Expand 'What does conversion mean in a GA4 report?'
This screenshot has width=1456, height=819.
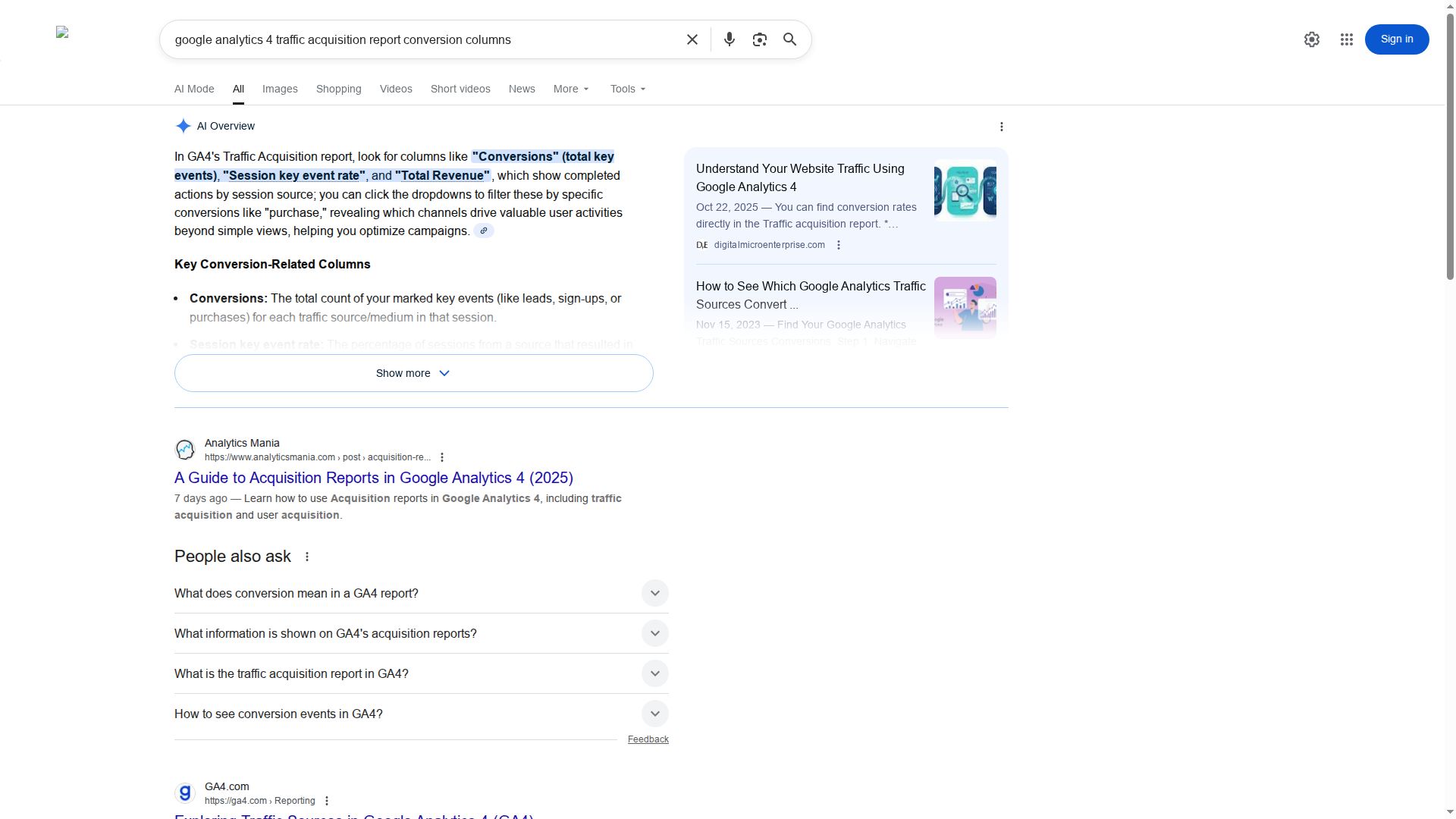coord(654,593)
